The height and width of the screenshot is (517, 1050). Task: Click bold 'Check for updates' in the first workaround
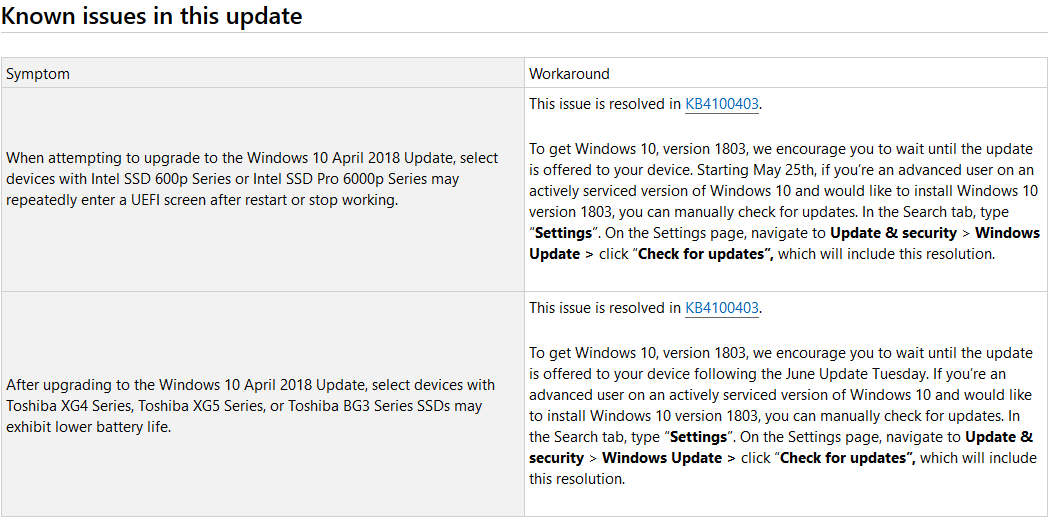pyautogui.click(x=703, y=254)
